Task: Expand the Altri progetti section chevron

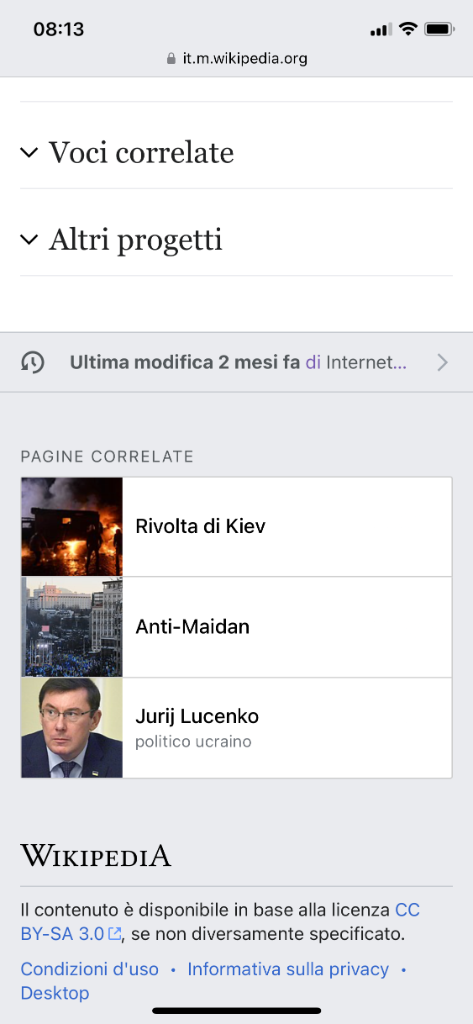Action: (x=29, y=240)
